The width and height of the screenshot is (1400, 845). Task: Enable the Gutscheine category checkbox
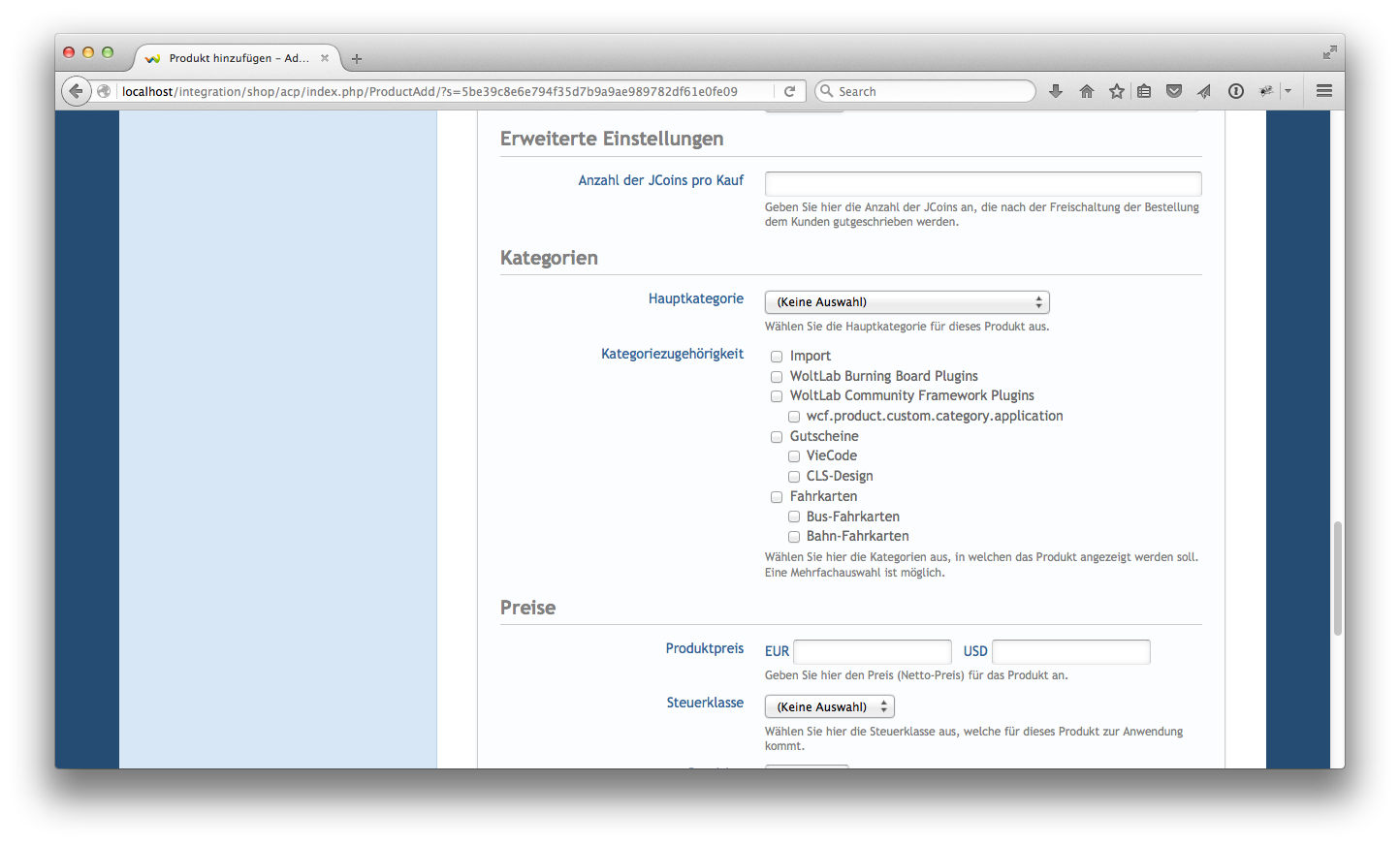[777, 437]
